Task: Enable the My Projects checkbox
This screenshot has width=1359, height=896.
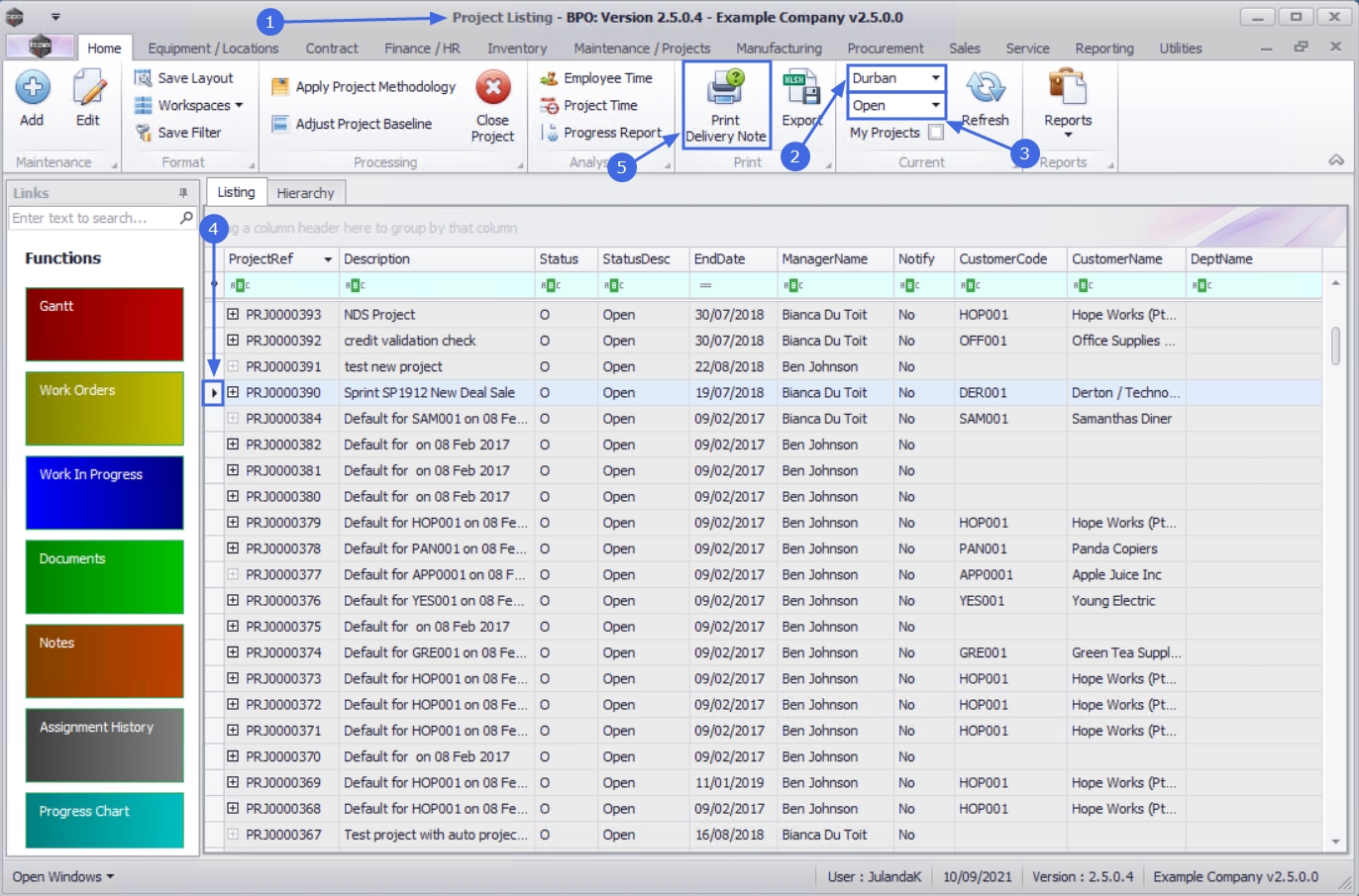Action: (x=936, y=133)
